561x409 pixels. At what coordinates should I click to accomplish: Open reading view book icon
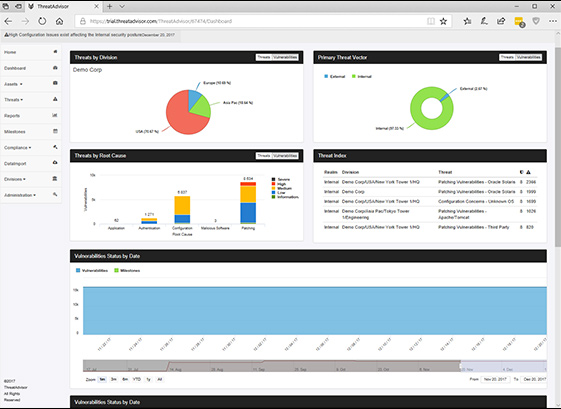point(431,21)
